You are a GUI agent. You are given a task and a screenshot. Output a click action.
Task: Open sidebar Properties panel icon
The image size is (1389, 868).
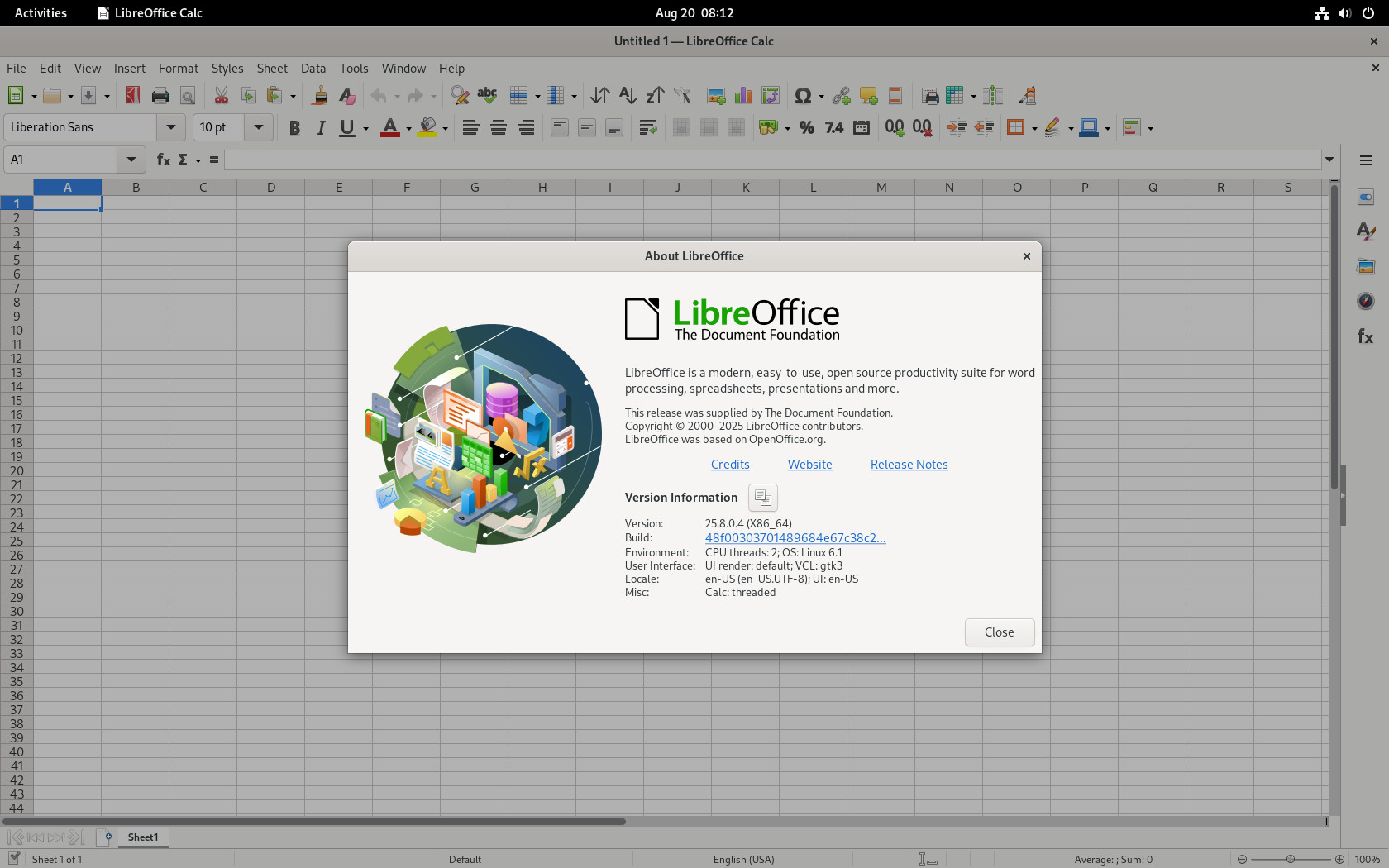1366,197
